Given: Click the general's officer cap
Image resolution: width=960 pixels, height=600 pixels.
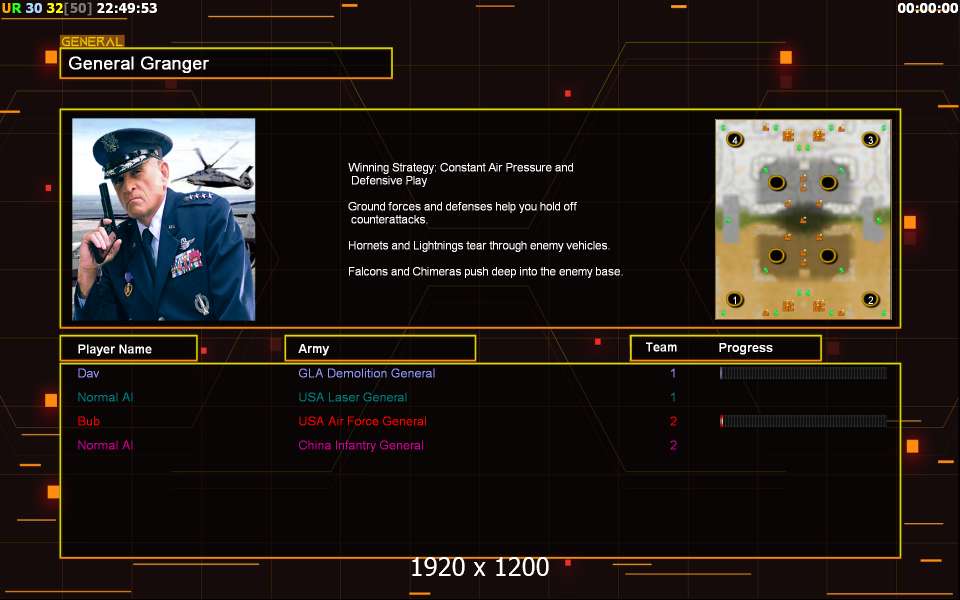Looking at the screenshot, I should point(130,150).
